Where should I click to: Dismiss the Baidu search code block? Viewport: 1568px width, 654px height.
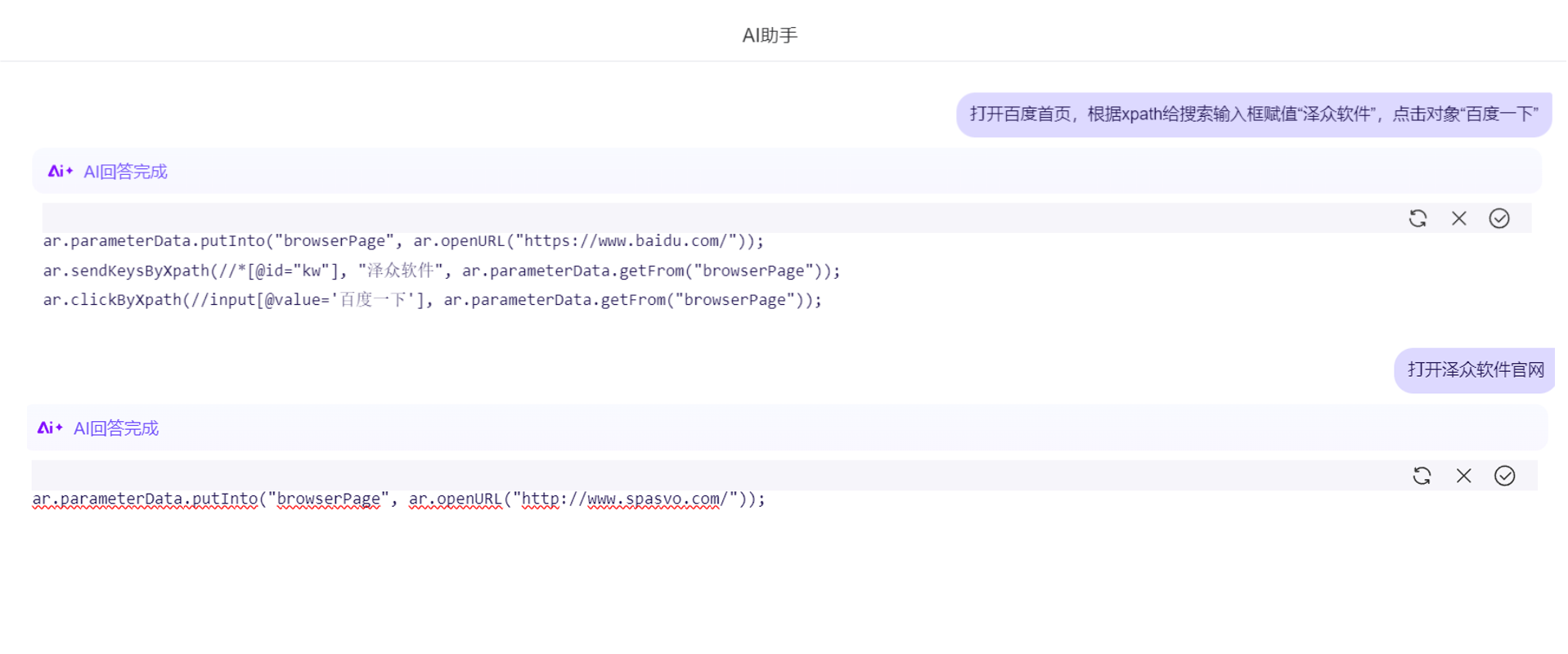click(x=1458, y=218)
